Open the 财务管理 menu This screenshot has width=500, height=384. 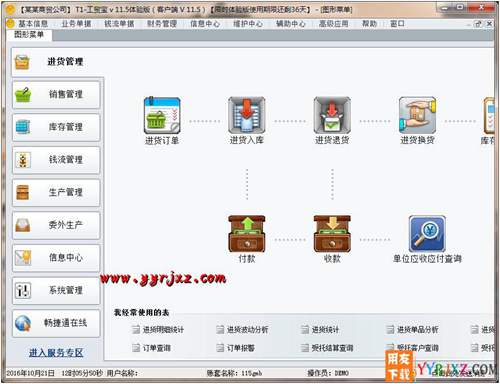(162, 24)
